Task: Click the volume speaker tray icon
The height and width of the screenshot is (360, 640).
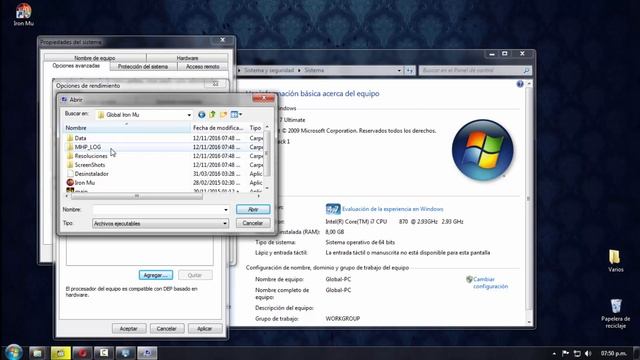Action: 588,353
